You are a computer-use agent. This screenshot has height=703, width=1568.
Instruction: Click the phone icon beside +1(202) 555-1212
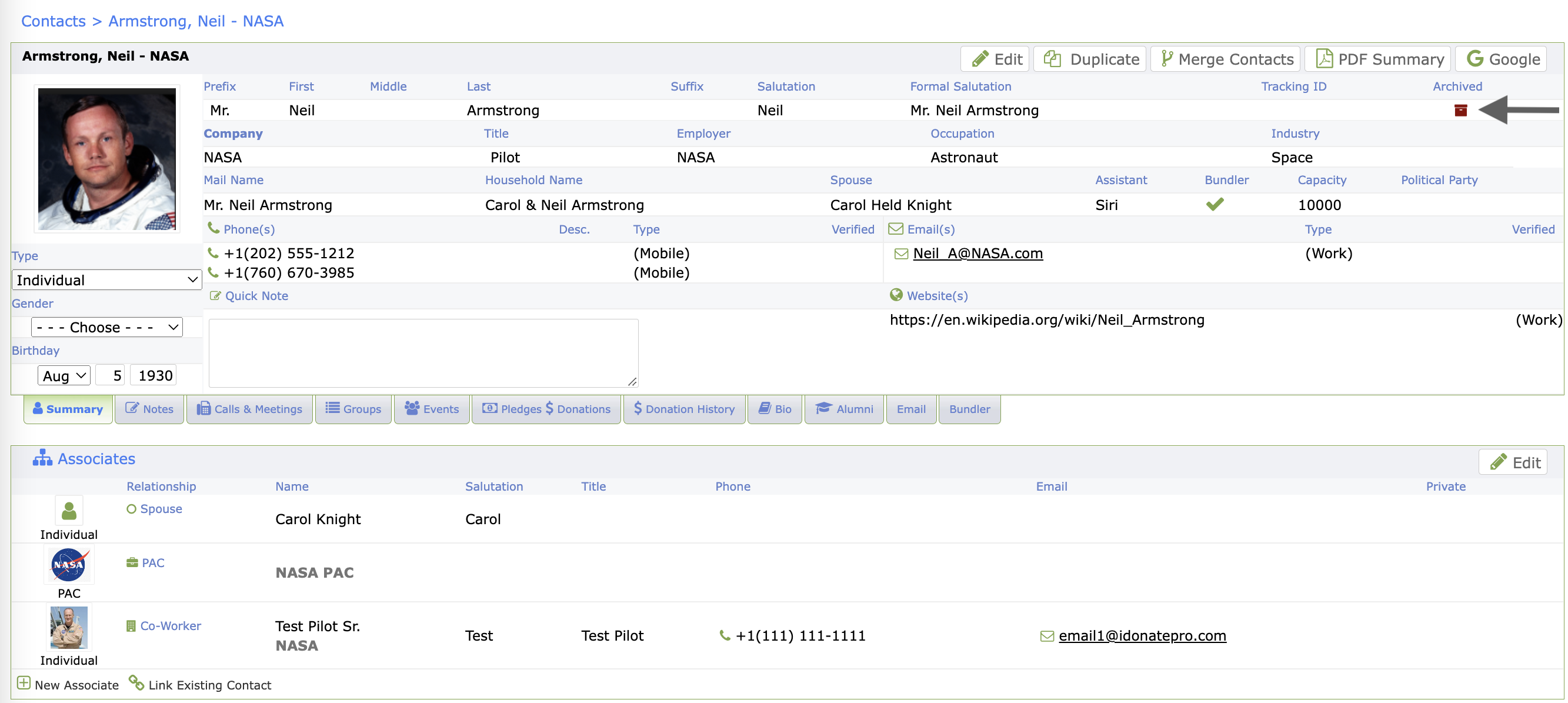click(x=213, y=252)
